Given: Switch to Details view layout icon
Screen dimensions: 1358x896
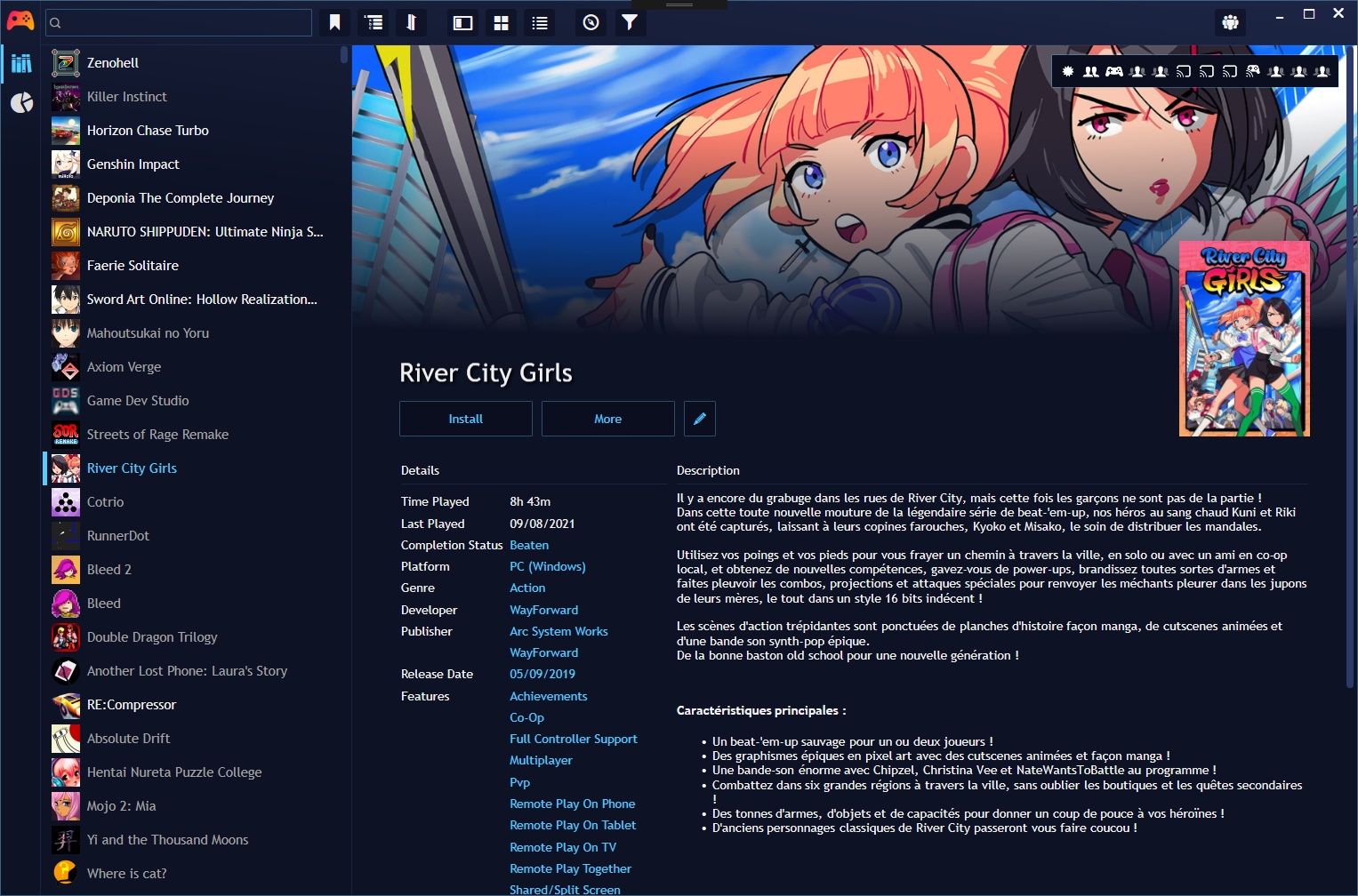Looking at the screenshot, I should [462, 23].
